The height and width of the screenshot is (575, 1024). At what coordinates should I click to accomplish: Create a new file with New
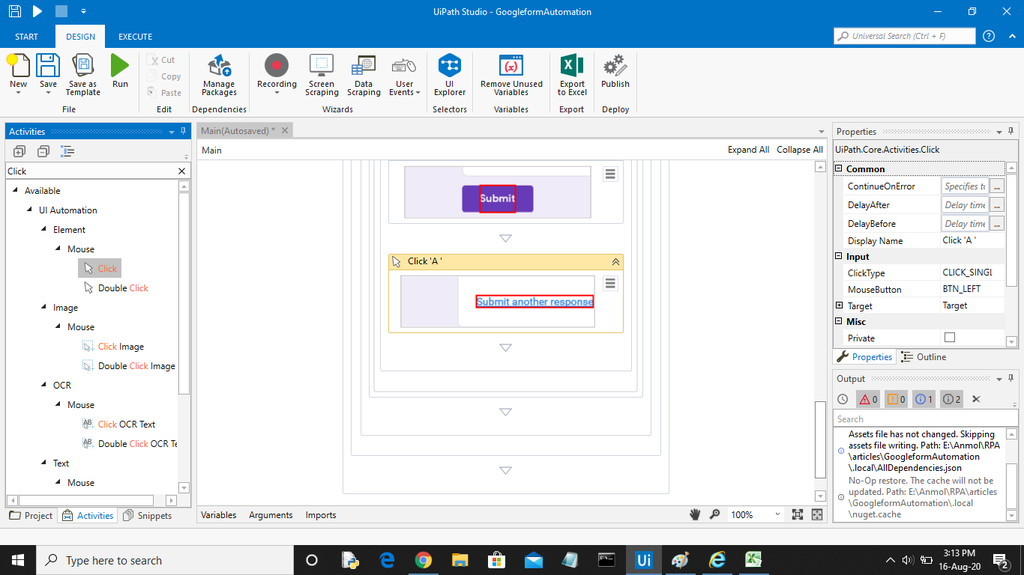pyautogui.click(x=18, y=72)
